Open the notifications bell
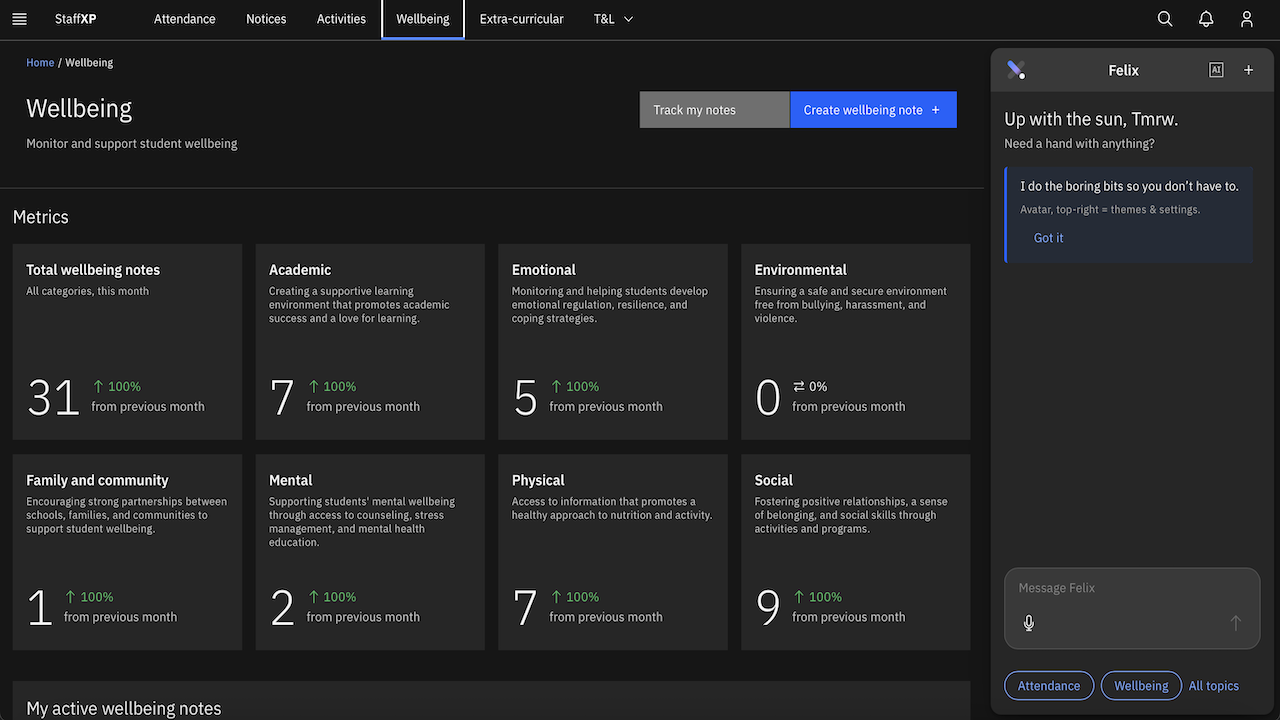The height and width of the screenshot is (720, 1280). [x=1206, y=19]
